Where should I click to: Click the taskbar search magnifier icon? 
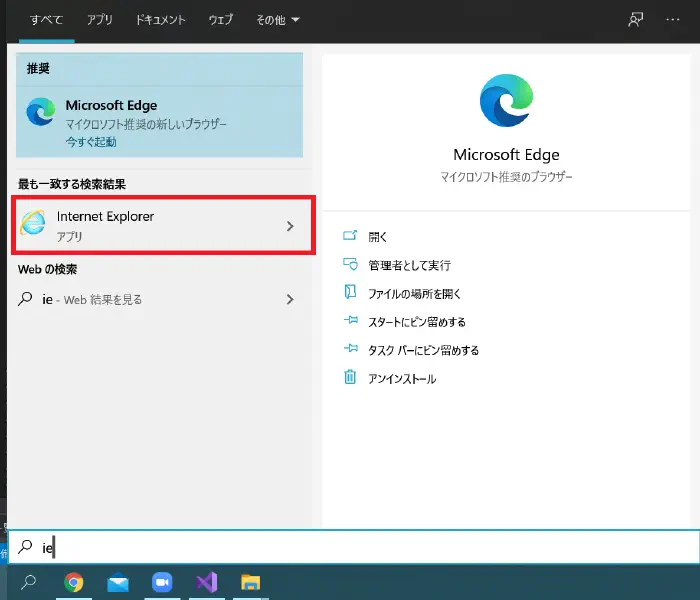point(30,582)
